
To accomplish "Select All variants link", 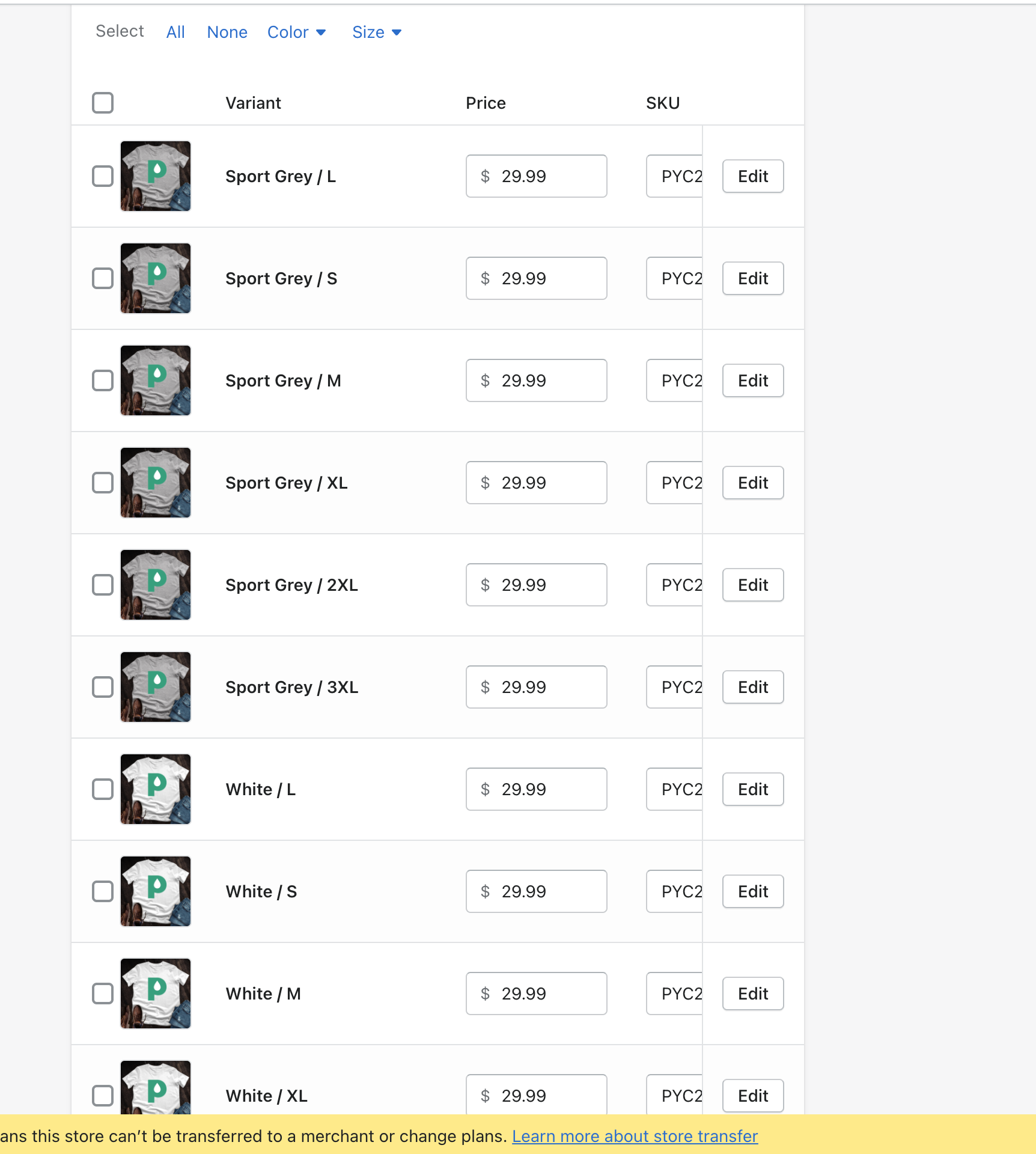I will [175, 32].
